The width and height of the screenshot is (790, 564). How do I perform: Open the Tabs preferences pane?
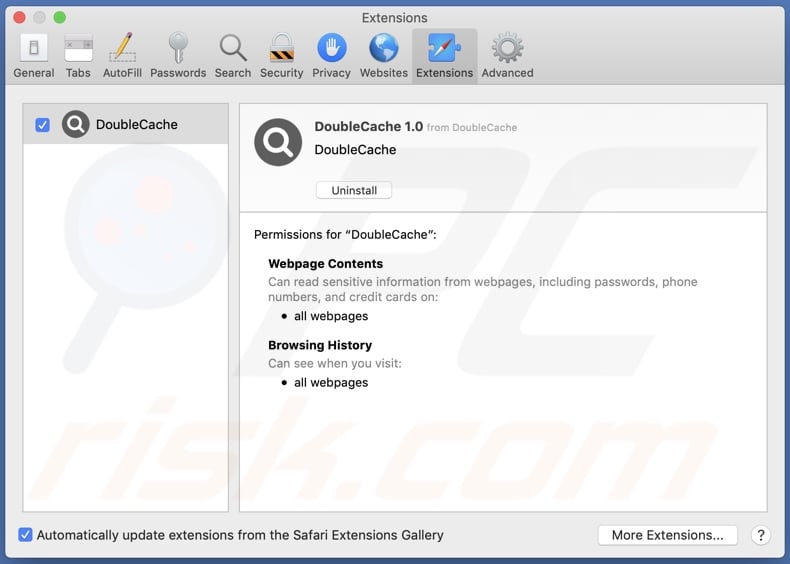pyautogui.click(x=78, y=55)
